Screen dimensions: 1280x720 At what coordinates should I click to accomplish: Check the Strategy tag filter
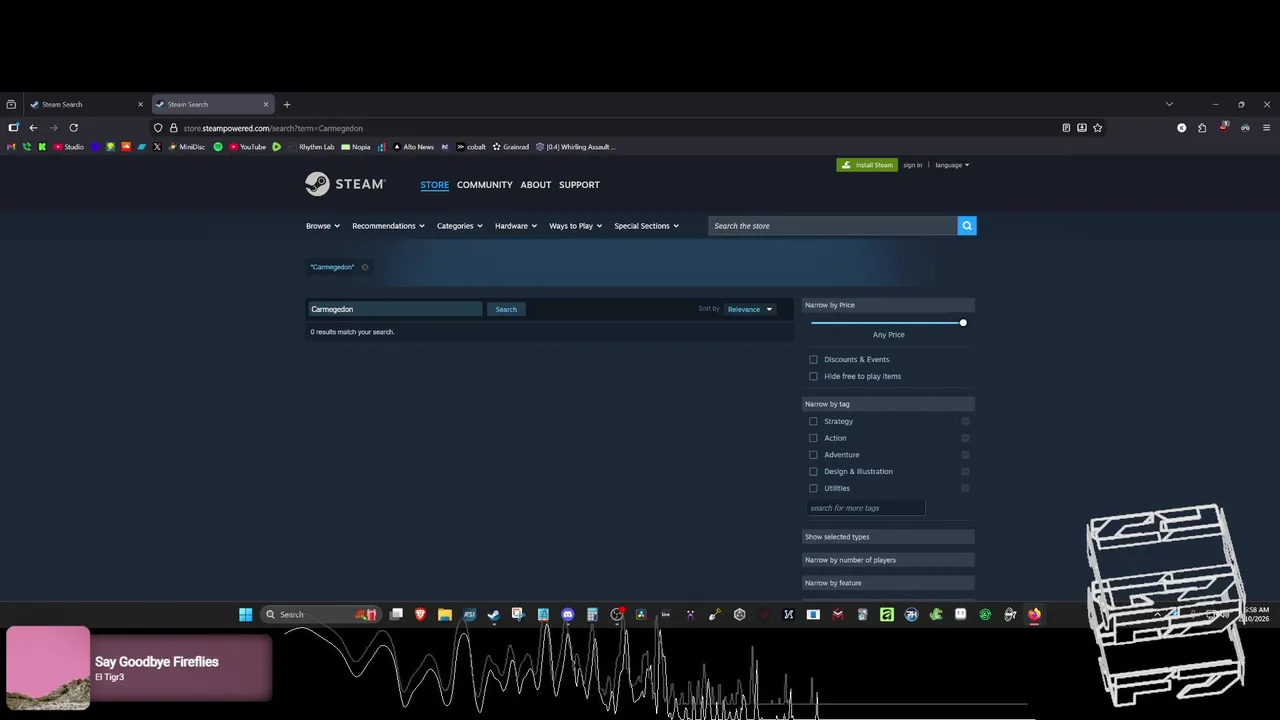[x=813, y=421]
